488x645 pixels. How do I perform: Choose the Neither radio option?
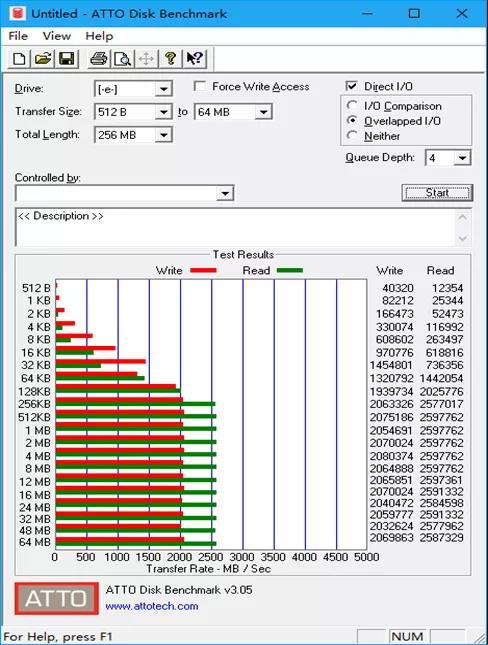(x=352, y=135)
